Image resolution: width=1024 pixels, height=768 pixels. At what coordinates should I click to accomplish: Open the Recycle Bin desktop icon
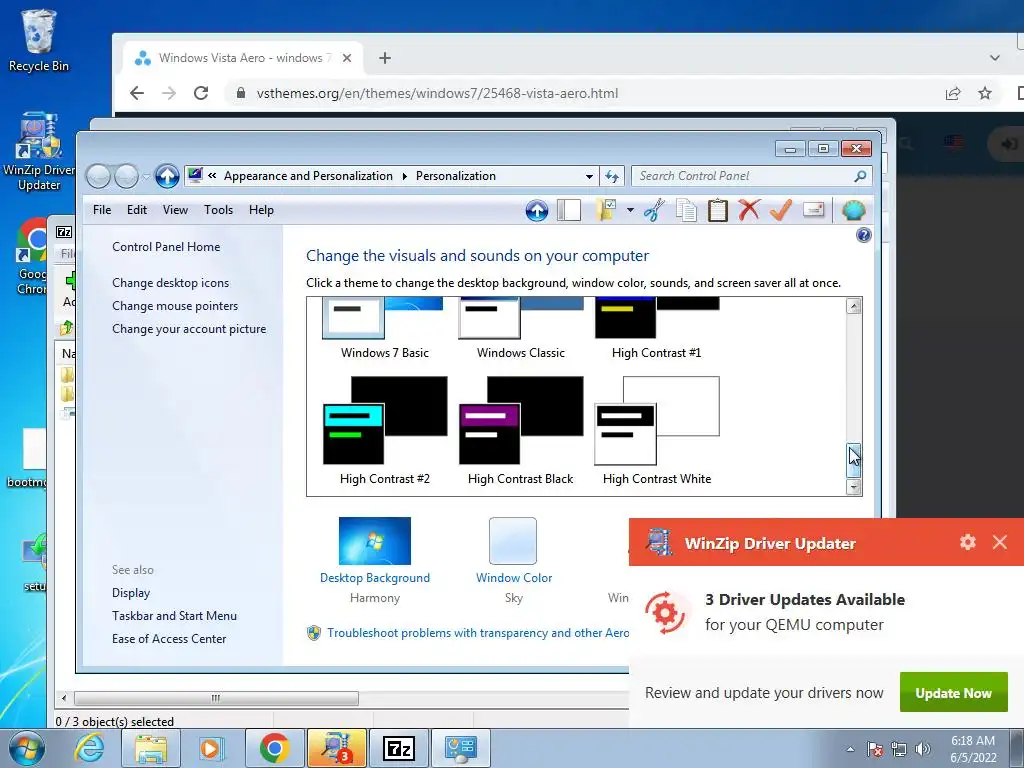[38, 40]
